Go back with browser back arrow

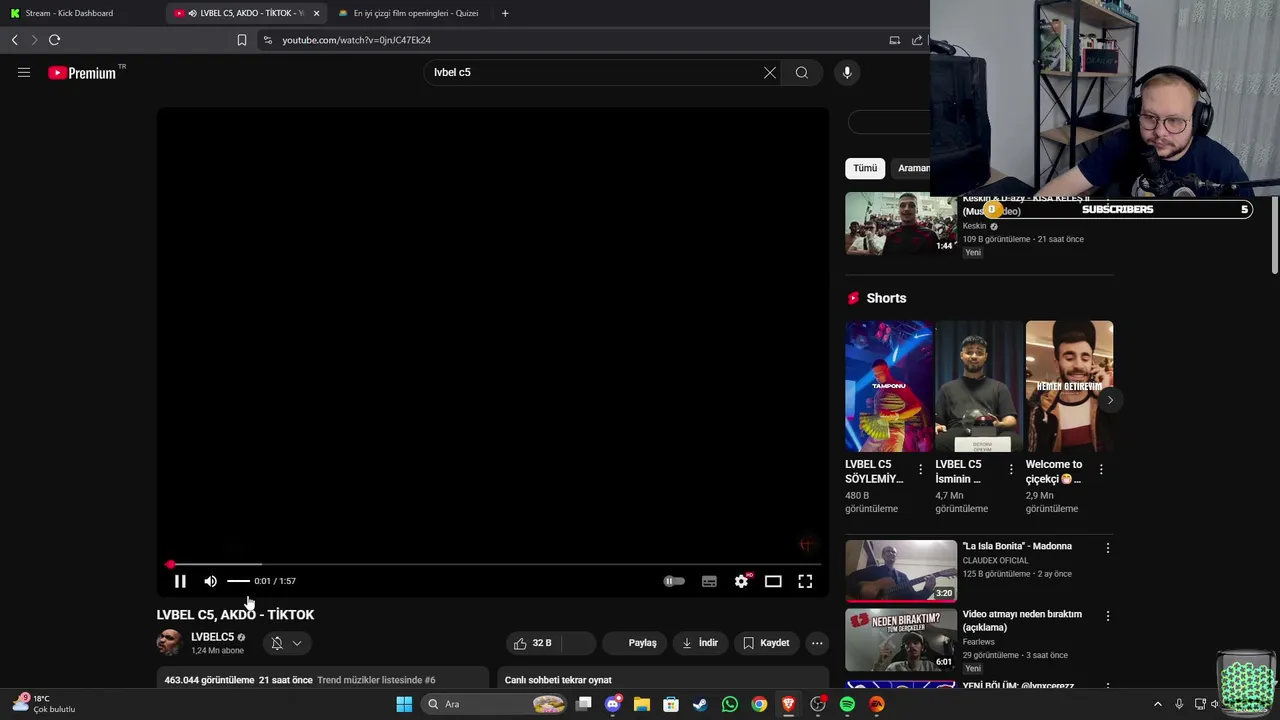15,40
